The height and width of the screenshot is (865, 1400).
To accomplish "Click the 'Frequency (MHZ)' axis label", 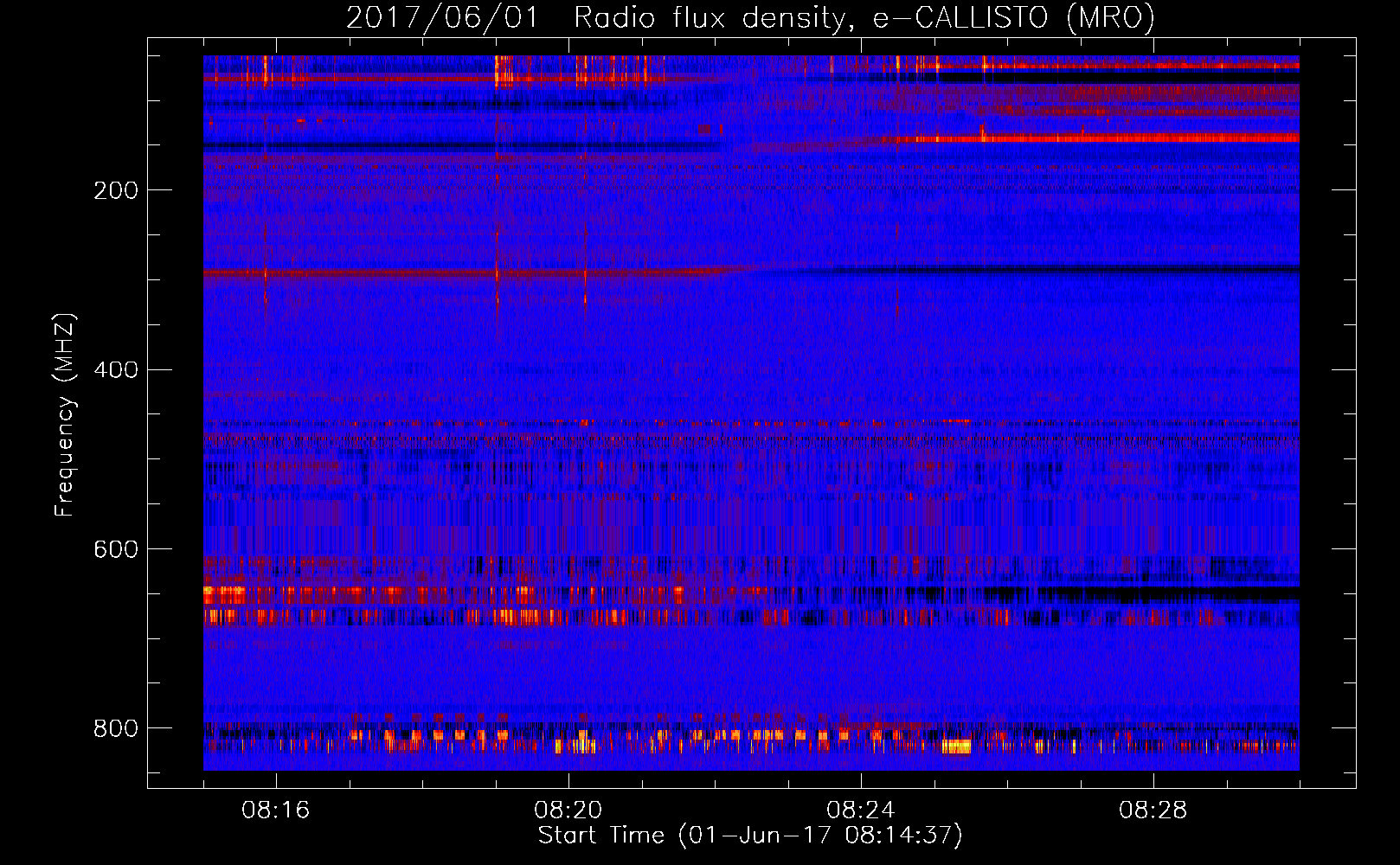I will point(65,415).
